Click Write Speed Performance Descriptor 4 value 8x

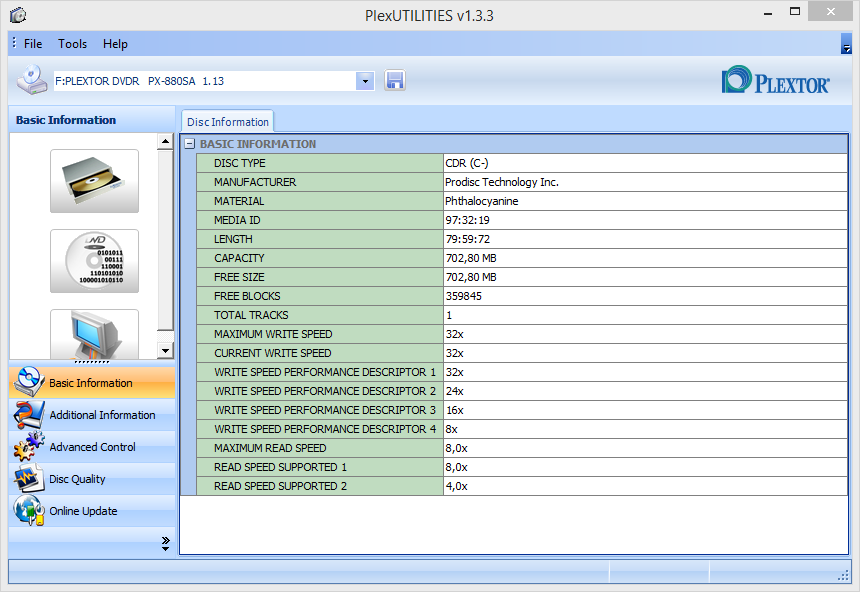coord(451,429)
